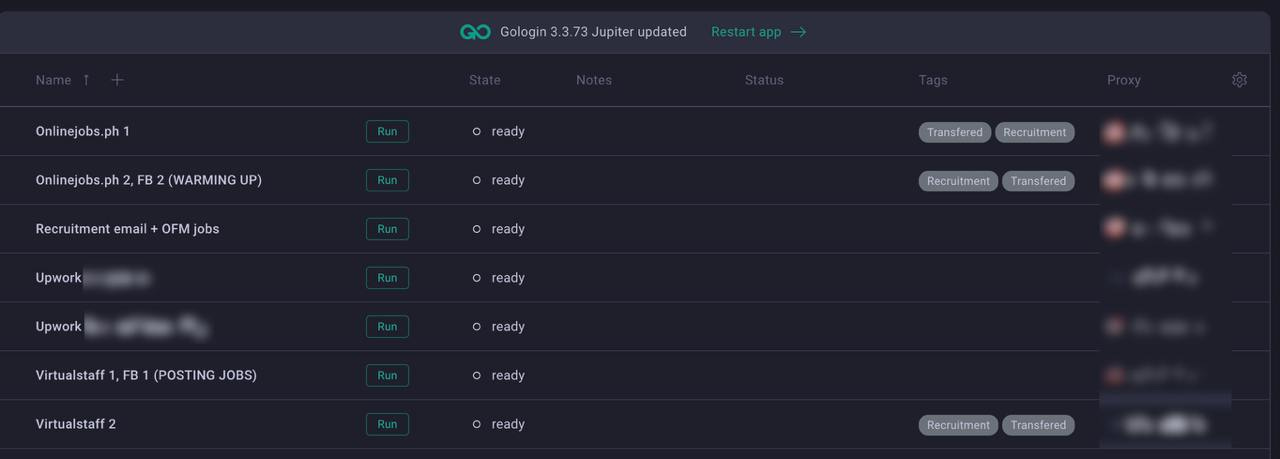
Task: Click the Status column header
Action: coord(764,80)
